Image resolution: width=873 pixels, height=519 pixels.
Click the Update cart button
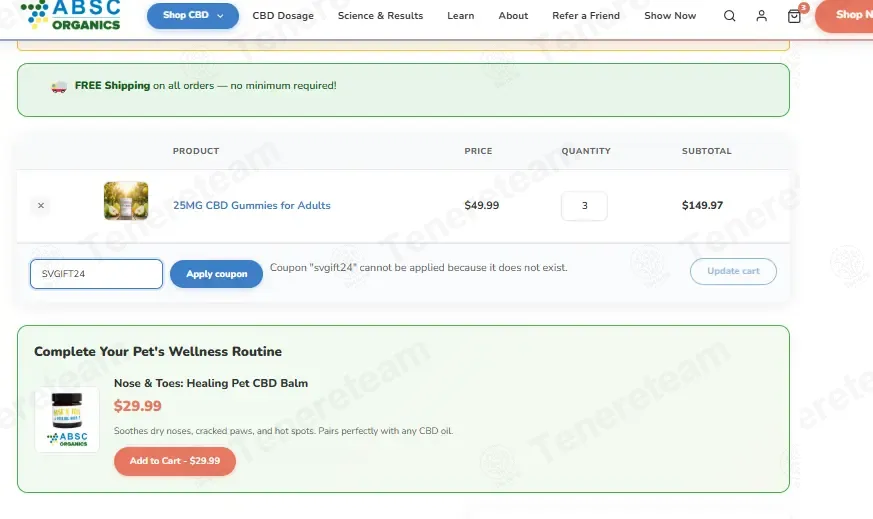(733, 271)
